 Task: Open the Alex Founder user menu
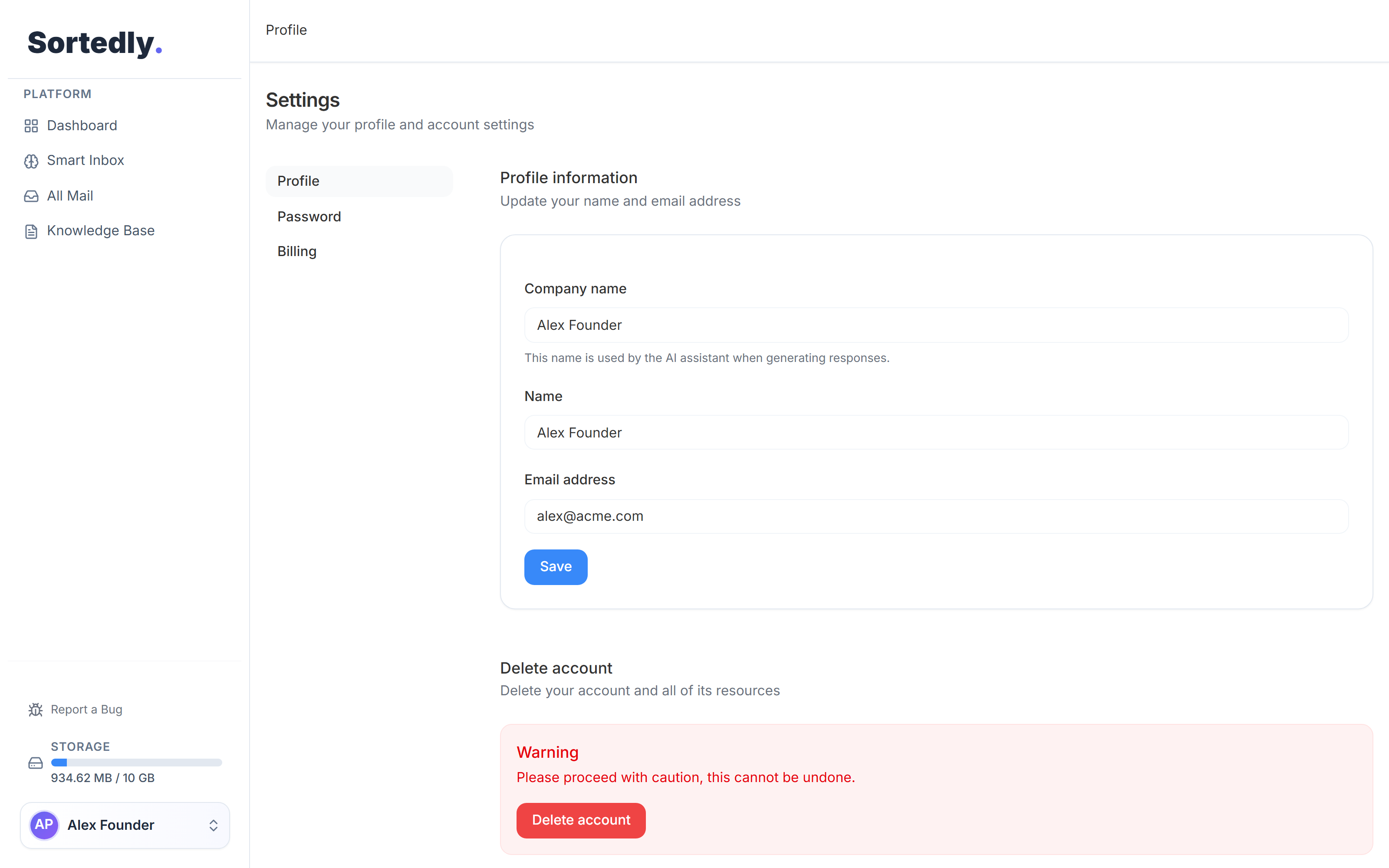(125, 825)
